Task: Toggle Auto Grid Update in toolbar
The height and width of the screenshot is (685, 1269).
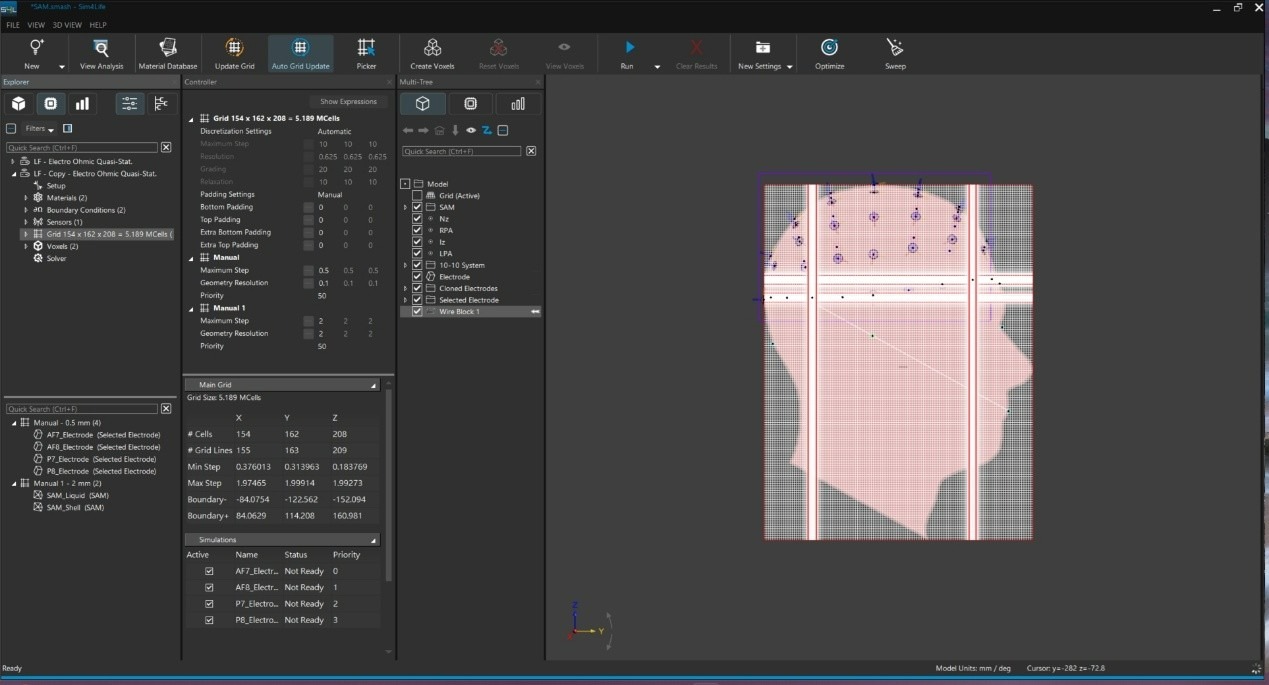Action: (x=300, y=48)
